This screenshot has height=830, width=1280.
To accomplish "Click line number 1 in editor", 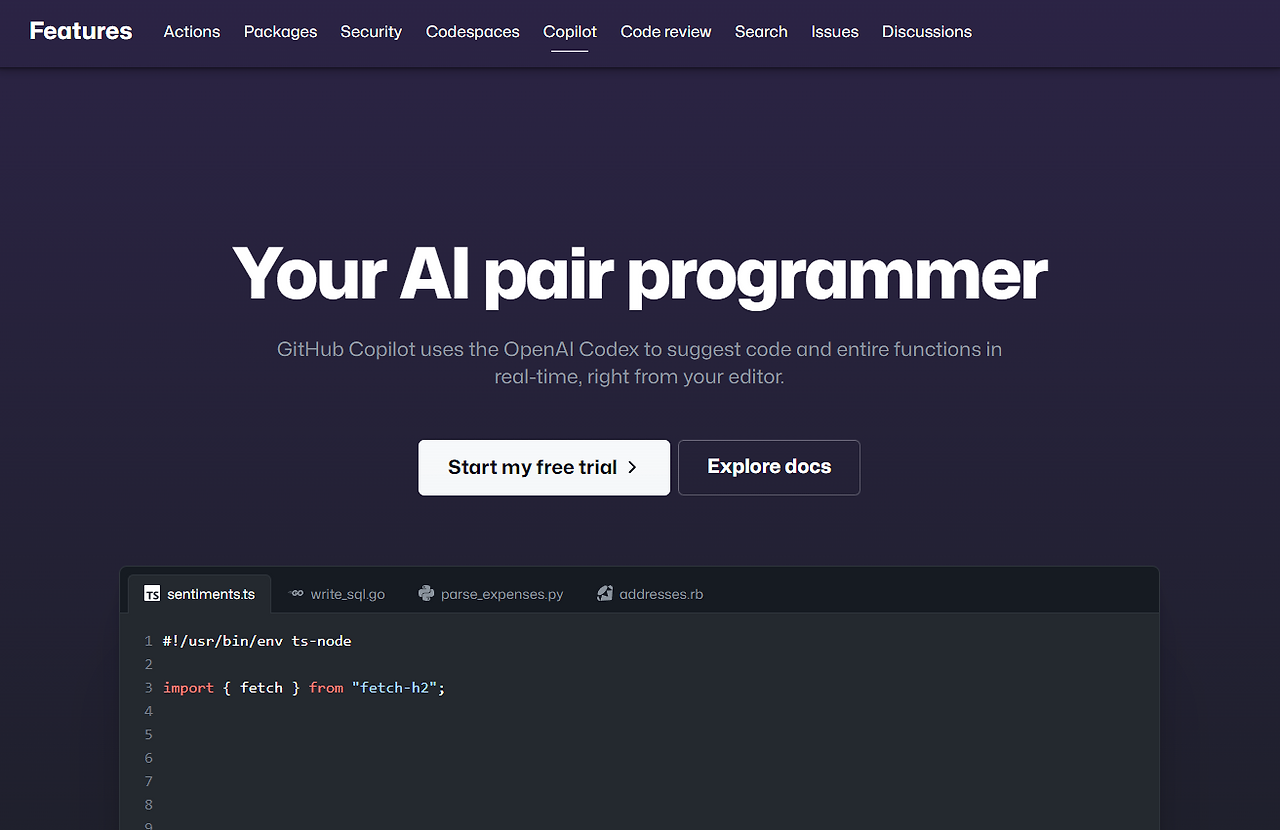I will click(x=148, y=641).
